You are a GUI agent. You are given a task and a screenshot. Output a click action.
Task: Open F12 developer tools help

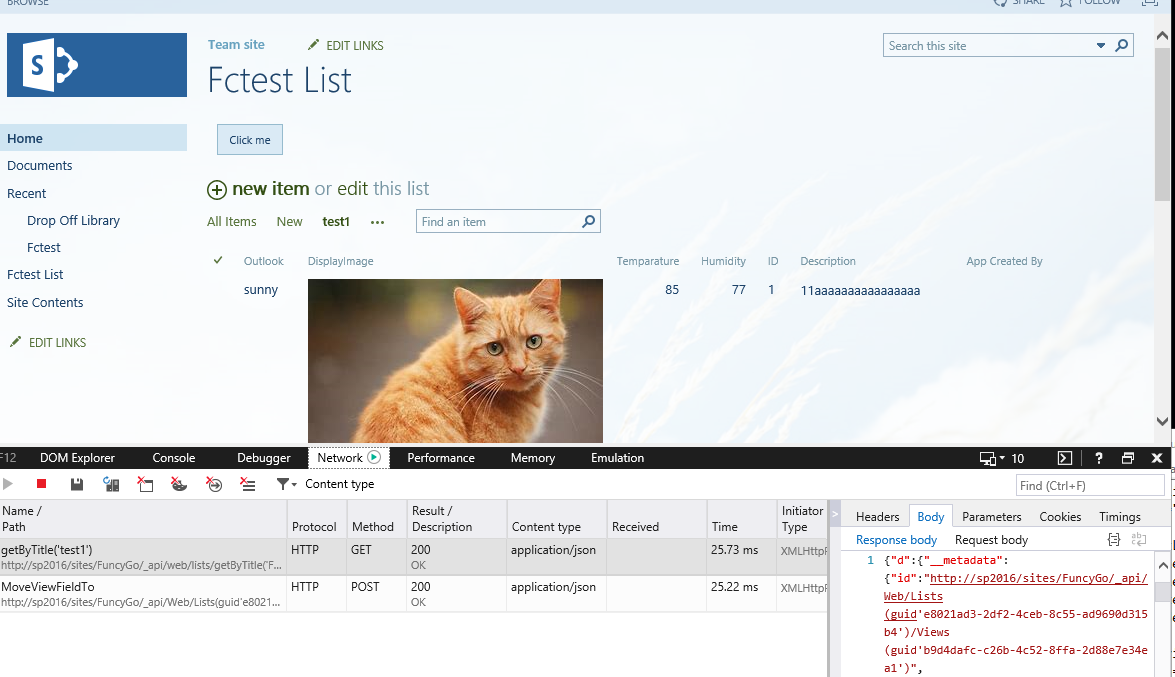click(x=1098, y=458)
